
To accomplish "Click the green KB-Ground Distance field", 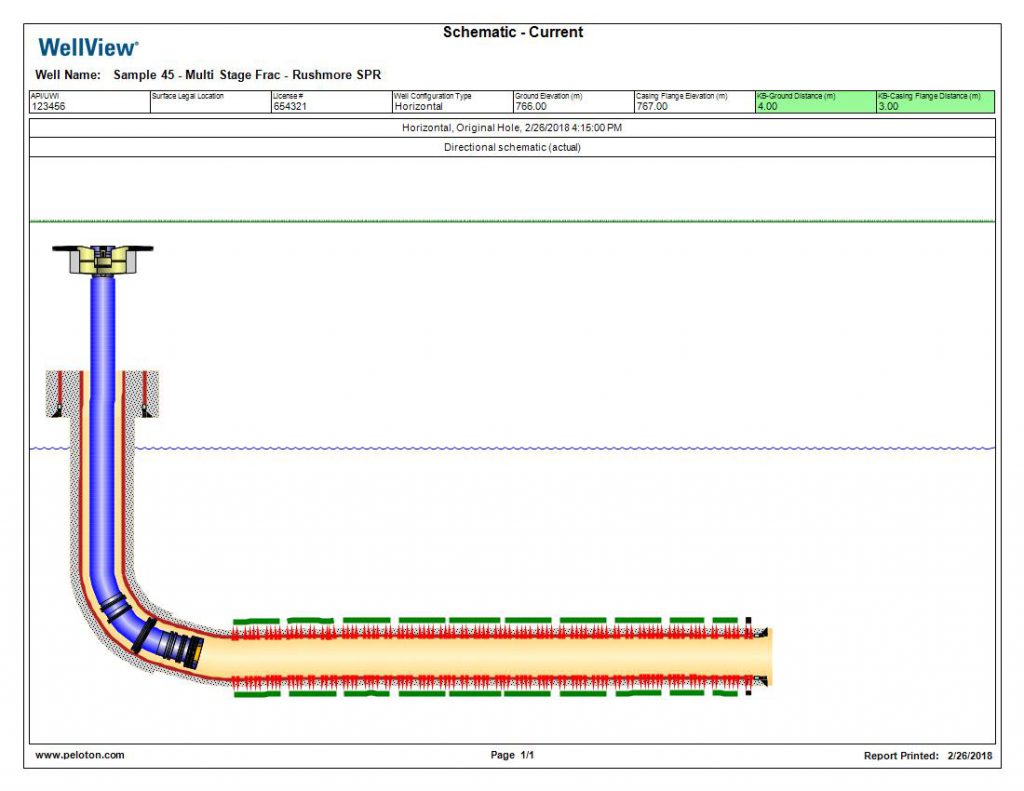I will (x=815, y=102).
